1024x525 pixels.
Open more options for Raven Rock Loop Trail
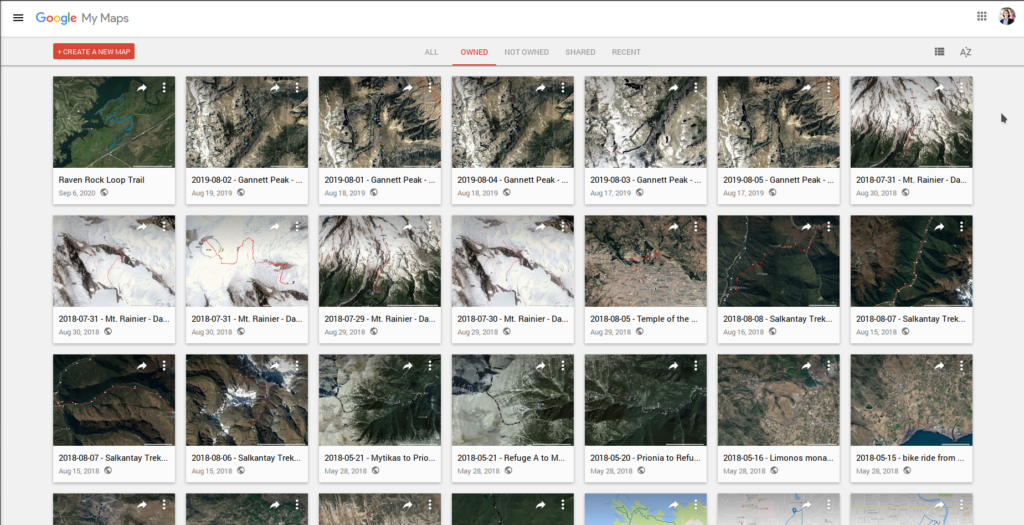coord(164,88)
